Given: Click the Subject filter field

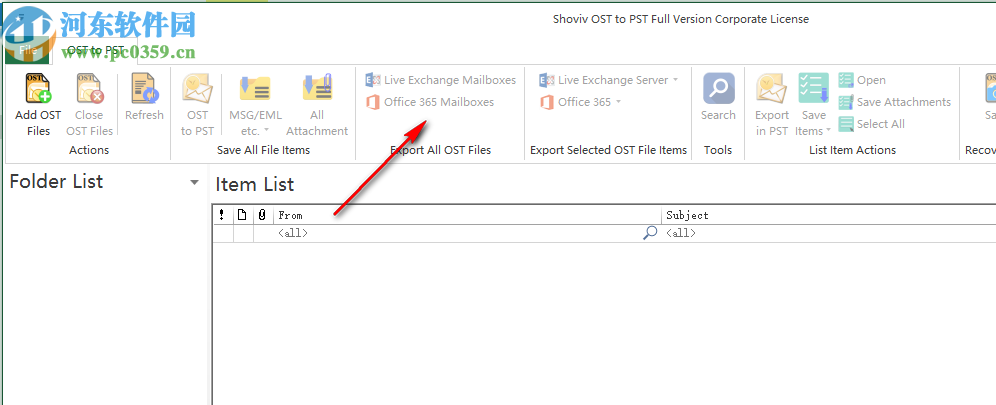Looking at the screenshot, I should [x=830, y=233].
